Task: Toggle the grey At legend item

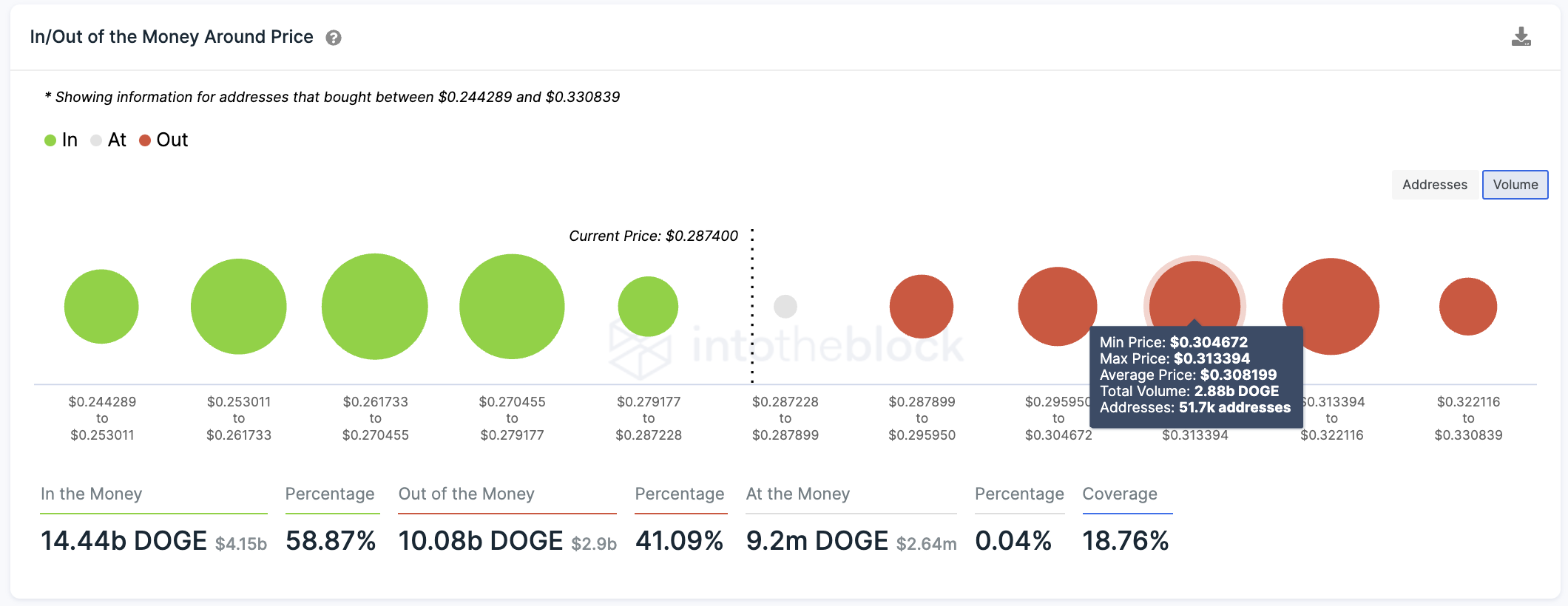Action: [x=108, y=140]
